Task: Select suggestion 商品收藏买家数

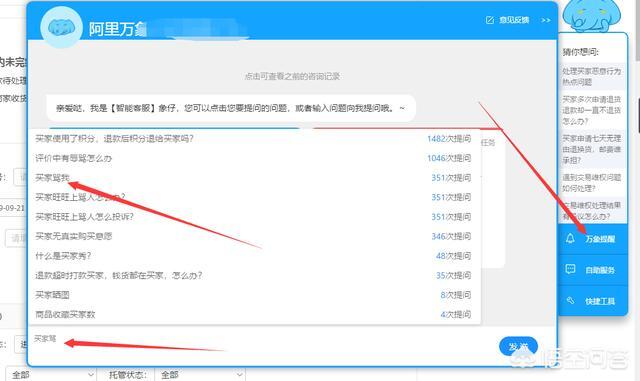Action: click(65, 314)
